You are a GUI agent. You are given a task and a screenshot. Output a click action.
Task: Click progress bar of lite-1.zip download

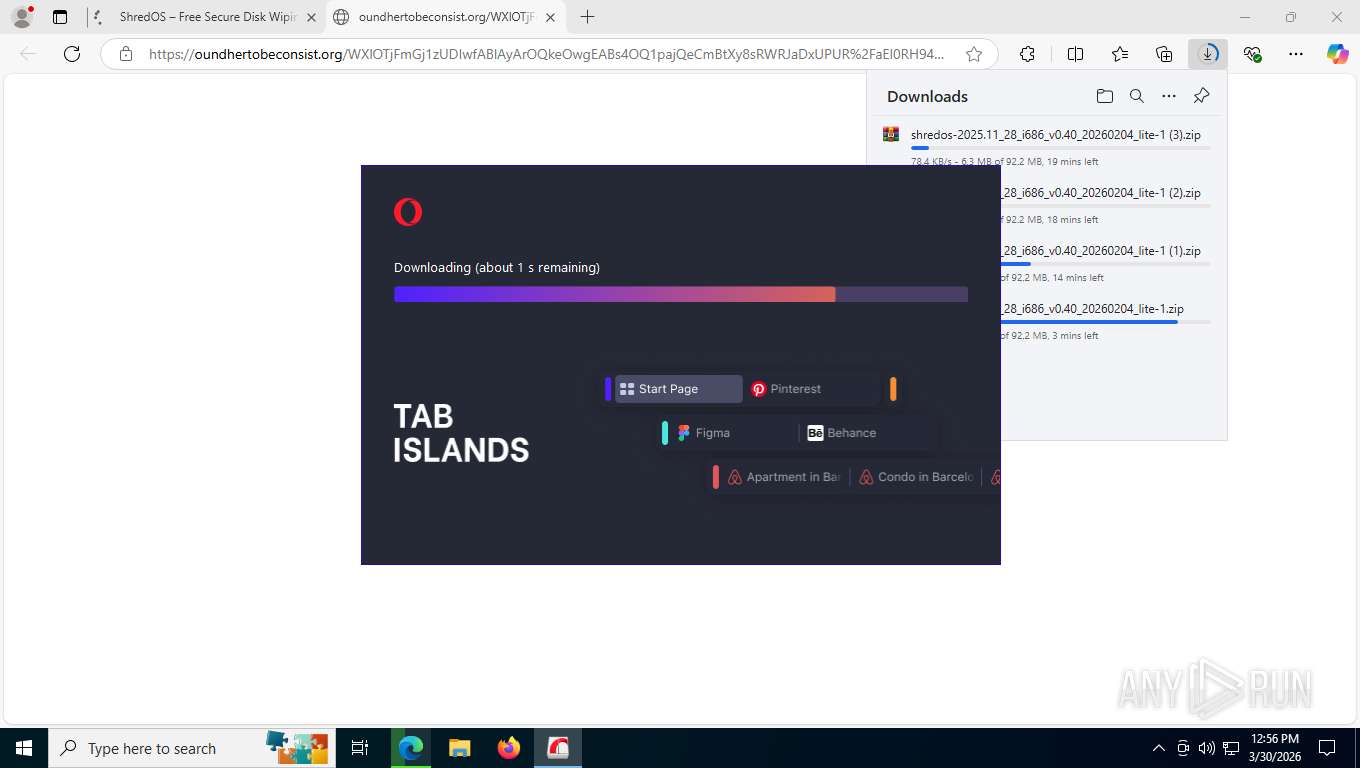pos(1105,322)
